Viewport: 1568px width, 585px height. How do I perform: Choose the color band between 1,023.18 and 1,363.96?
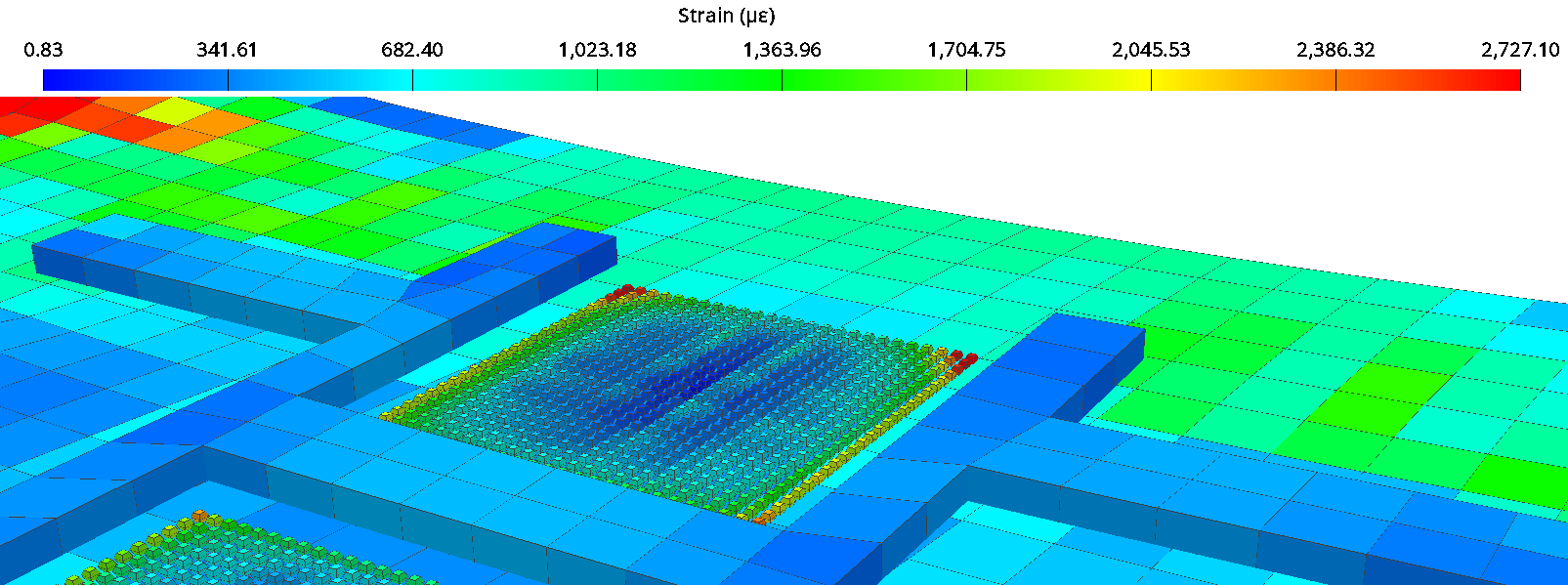[690, 80]
